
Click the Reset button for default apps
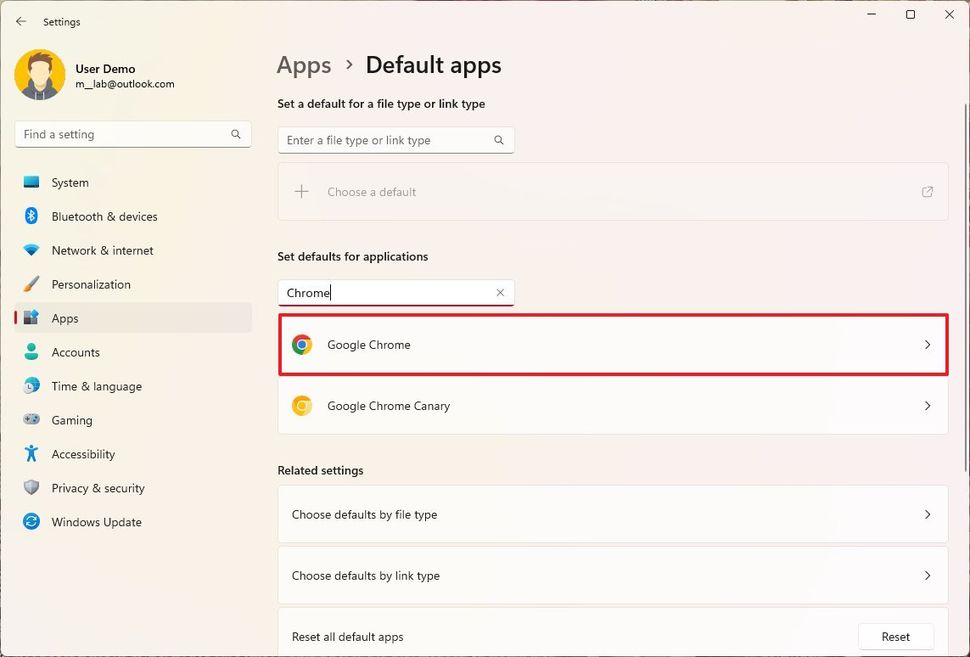(895, 637)
